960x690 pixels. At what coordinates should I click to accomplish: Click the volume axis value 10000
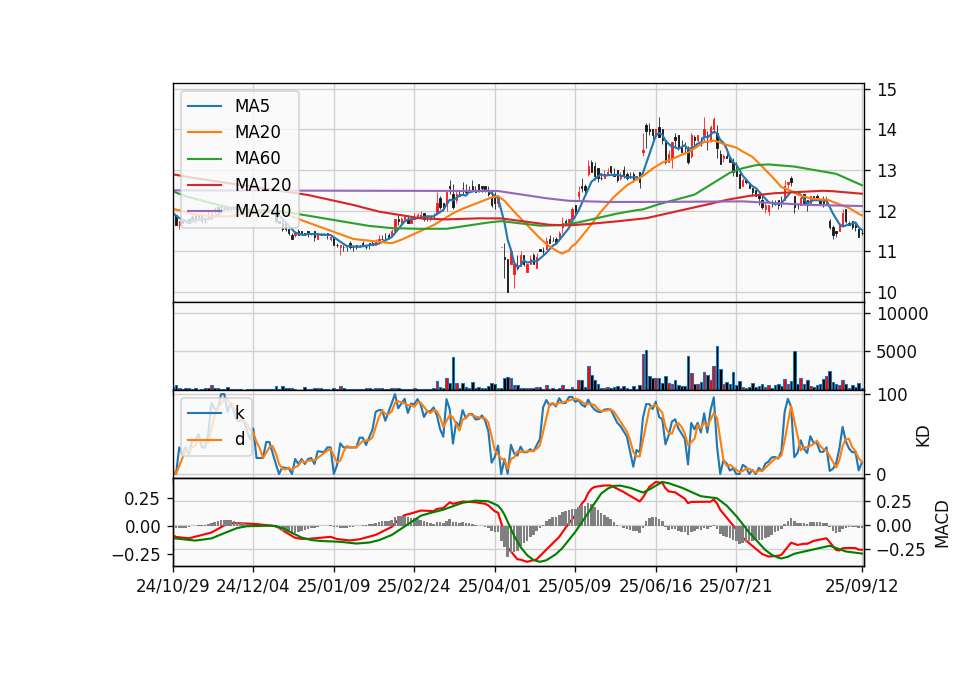pyautogui.click(x=903, y=314)
